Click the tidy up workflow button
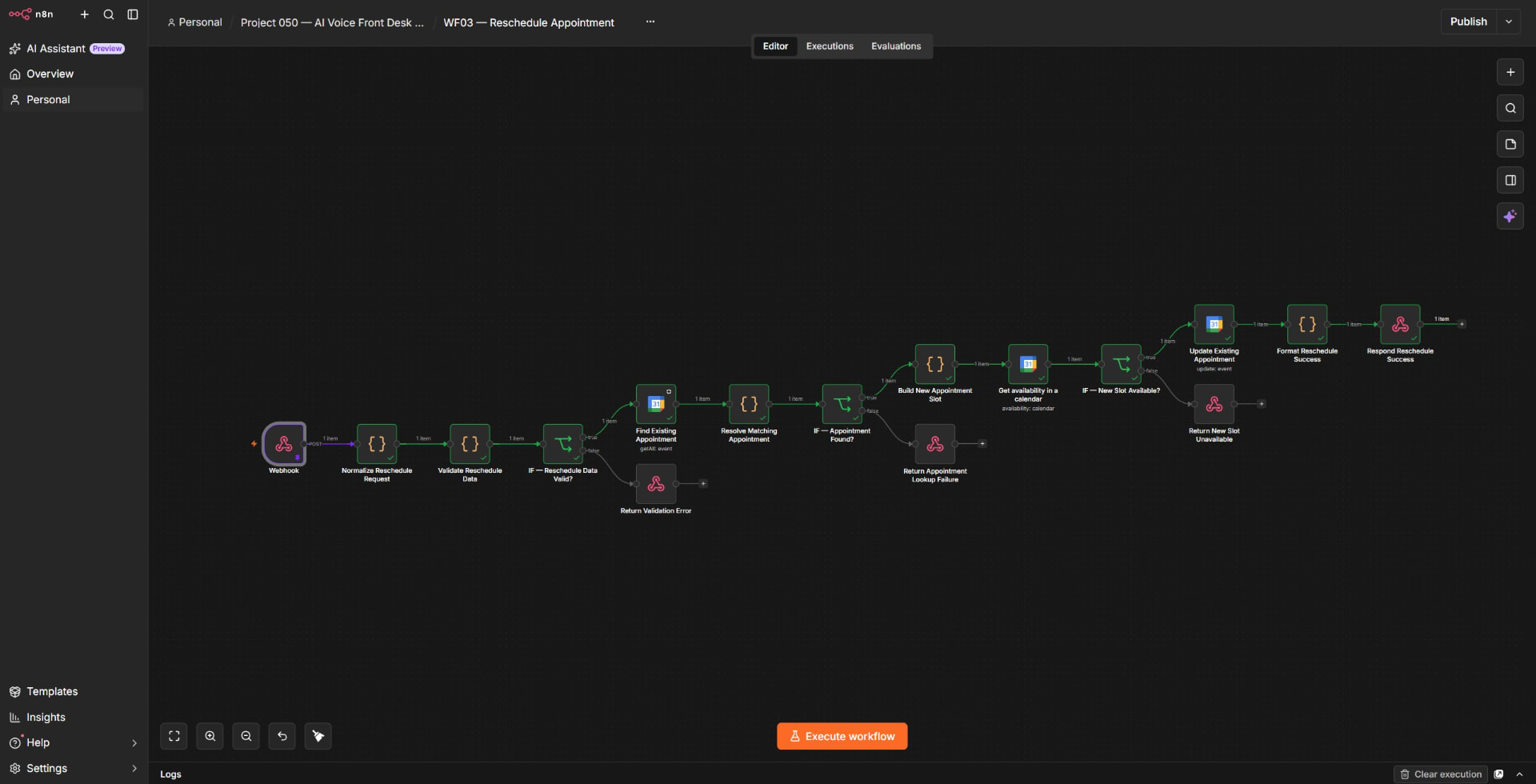The height and width of the screenshot is (784, 1536). [x=318, y=736]
